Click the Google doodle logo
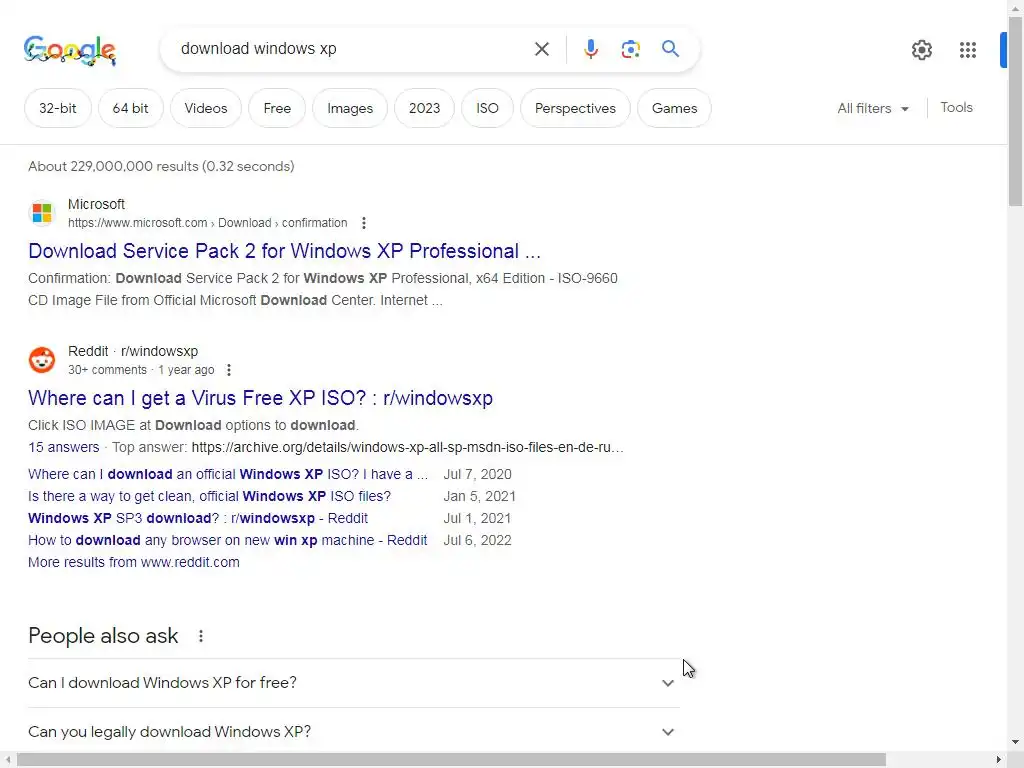 70,50
